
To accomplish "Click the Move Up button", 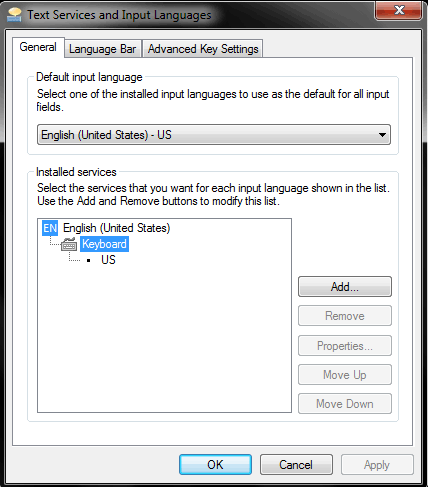I will tap(345, 375).
